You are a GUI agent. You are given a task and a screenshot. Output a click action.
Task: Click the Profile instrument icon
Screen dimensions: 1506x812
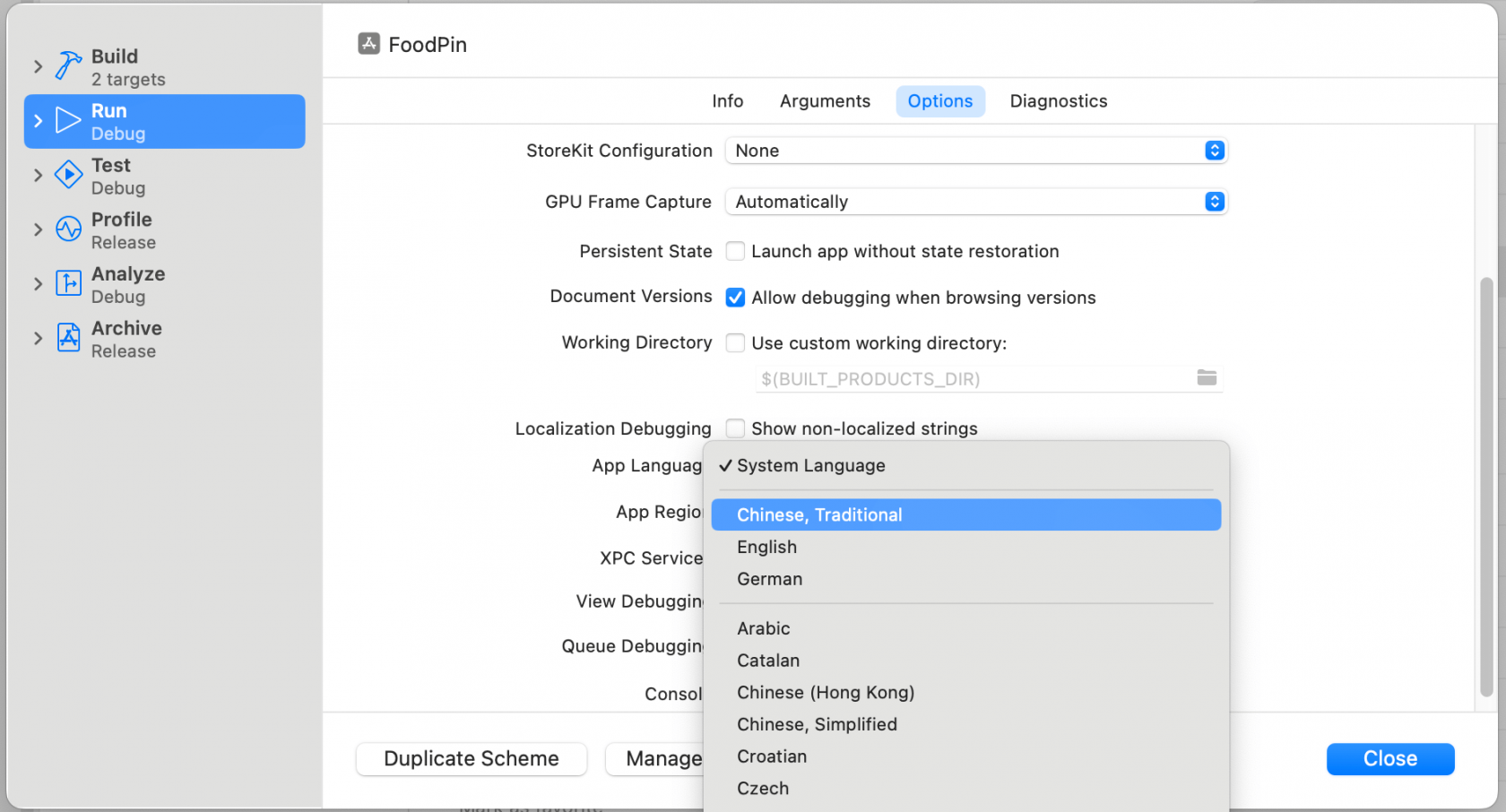[68, 229]
